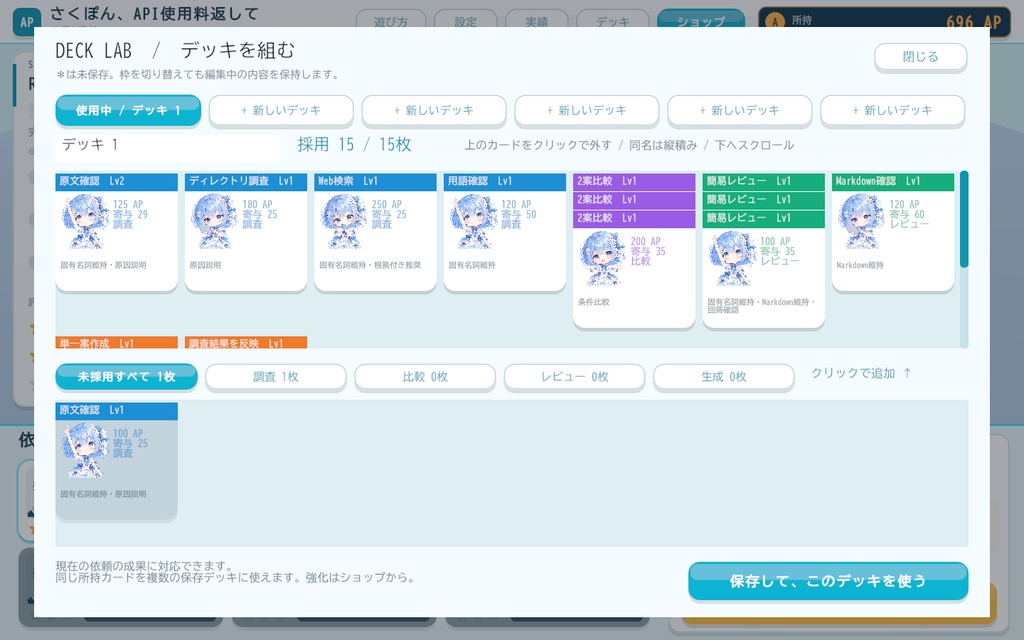Image resolution: width=1024 pixels, height=640 pixels.
Task: Filter cards by 比較 0枚
Action: 425,377
